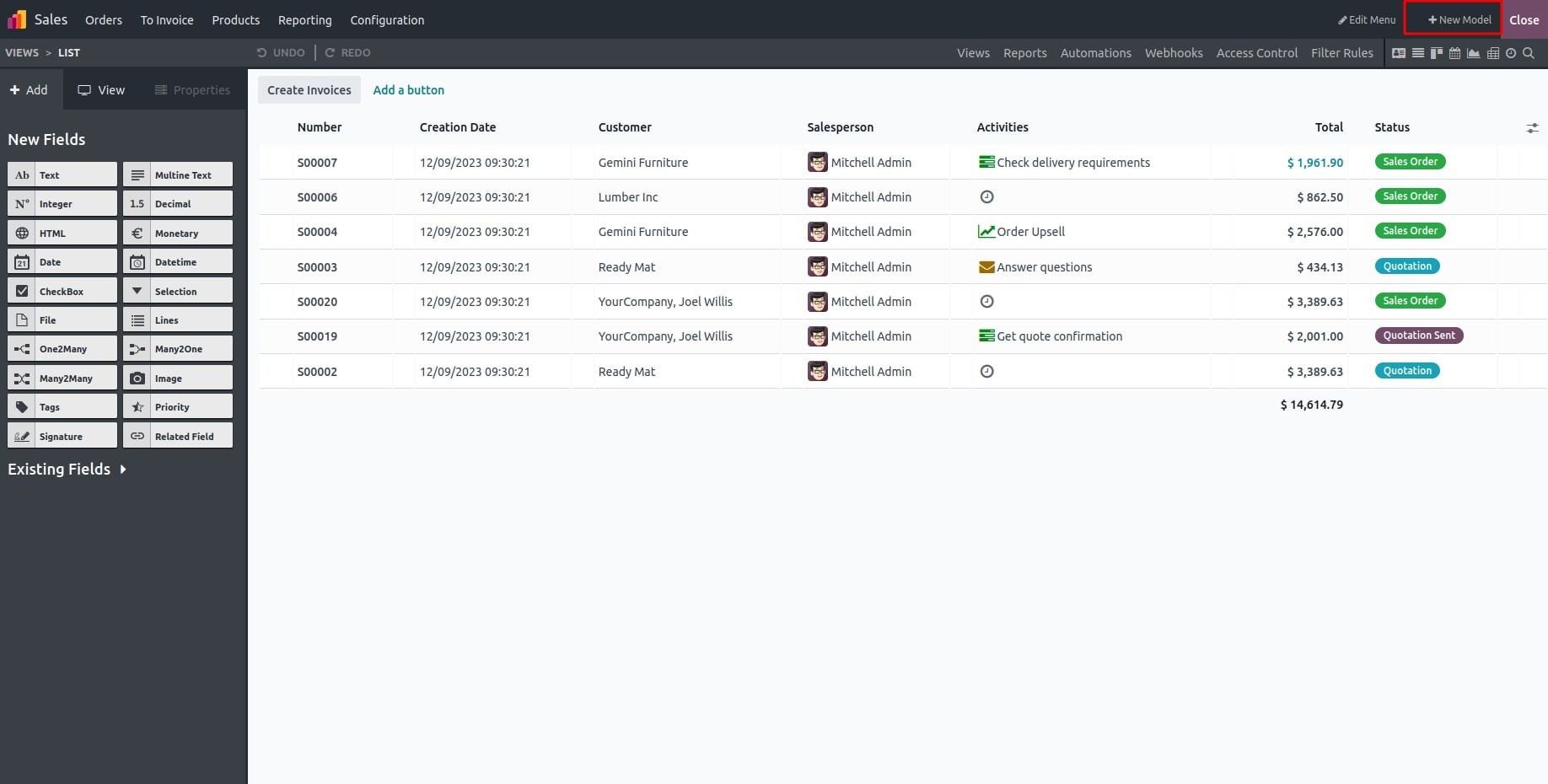Image resolution: width=1548 pixels, height=784 pixels.
Task: Switch to the Add tab in sidebar
Action: [x=30, y=89]
